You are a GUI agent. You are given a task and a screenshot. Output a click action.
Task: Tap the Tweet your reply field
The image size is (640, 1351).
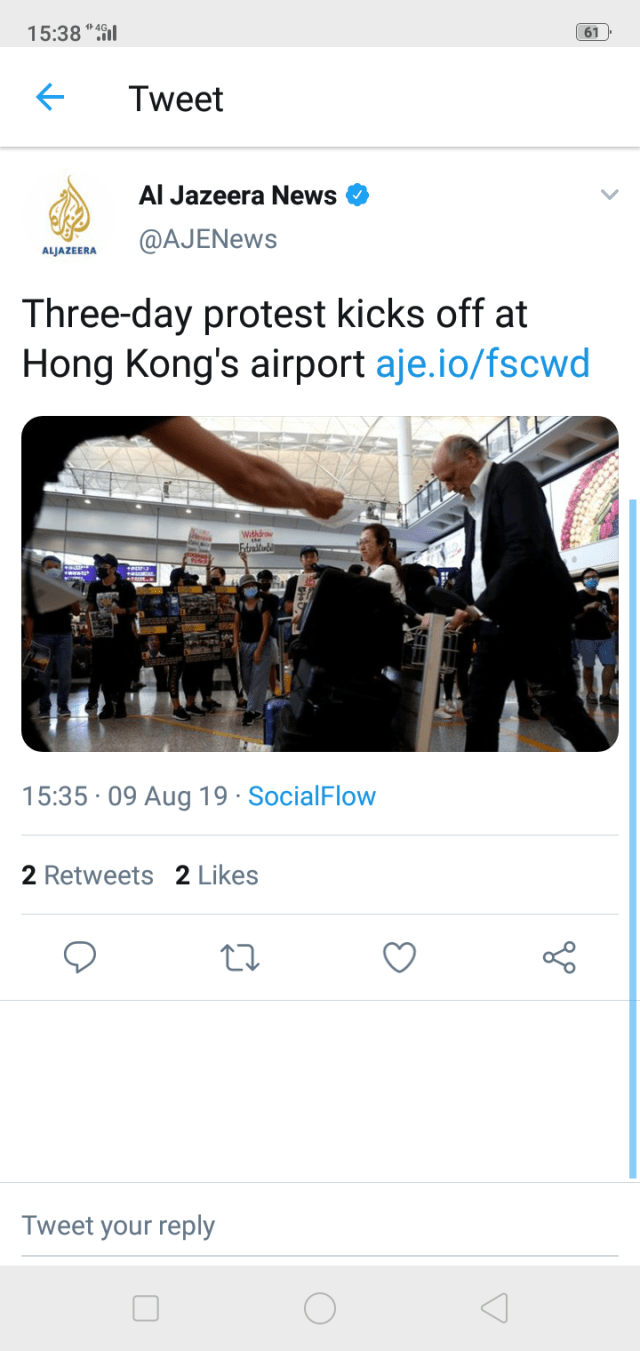(320, 1225)
